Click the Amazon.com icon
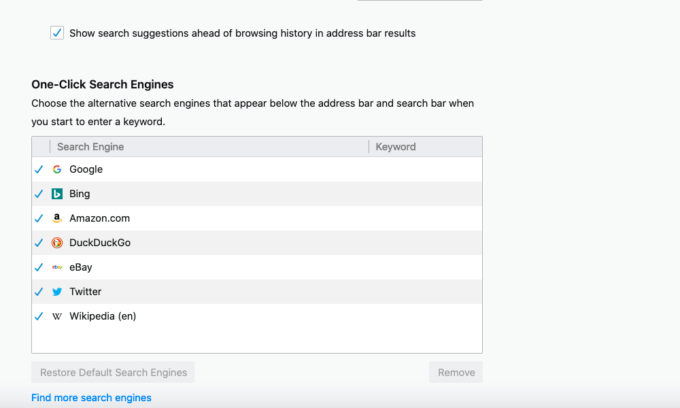680x408 pixels. tap(57, 218)
